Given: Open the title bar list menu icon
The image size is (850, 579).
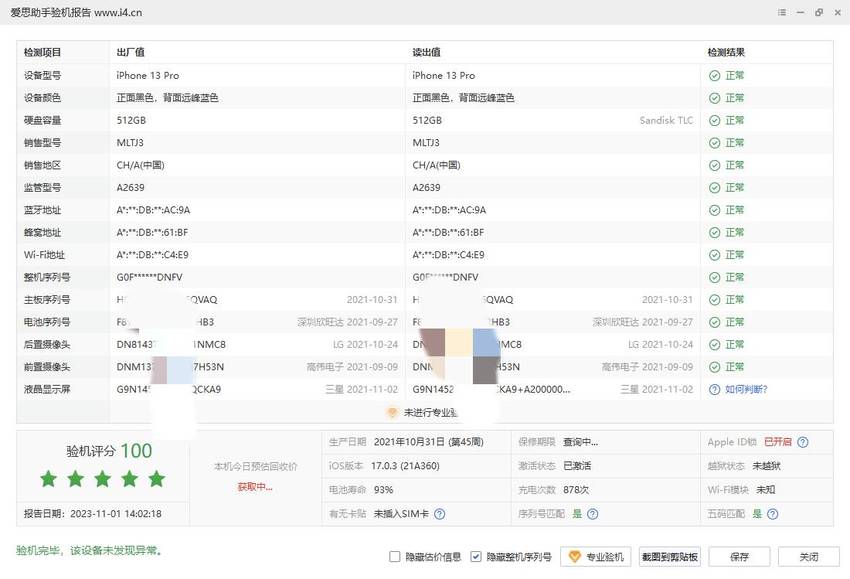Looking at the screenshot, I should pyautogui.click(x=782, y=12).
